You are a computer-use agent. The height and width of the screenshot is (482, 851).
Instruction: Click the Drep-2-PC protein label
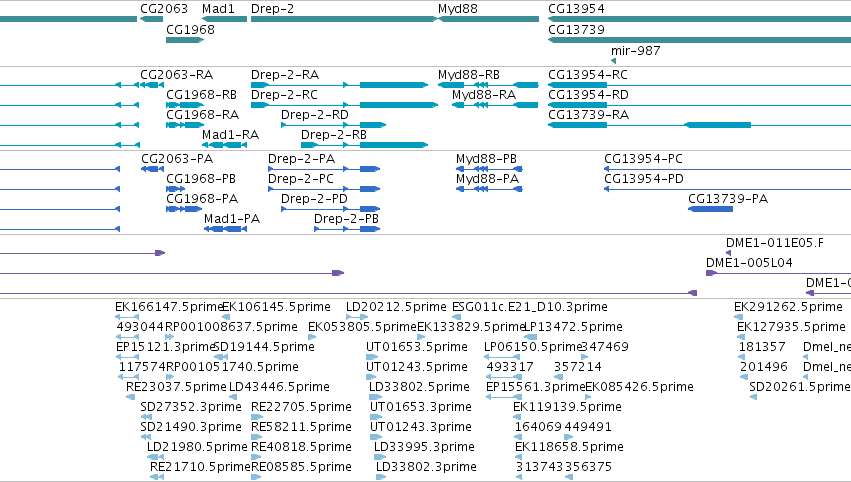[301, 179]
